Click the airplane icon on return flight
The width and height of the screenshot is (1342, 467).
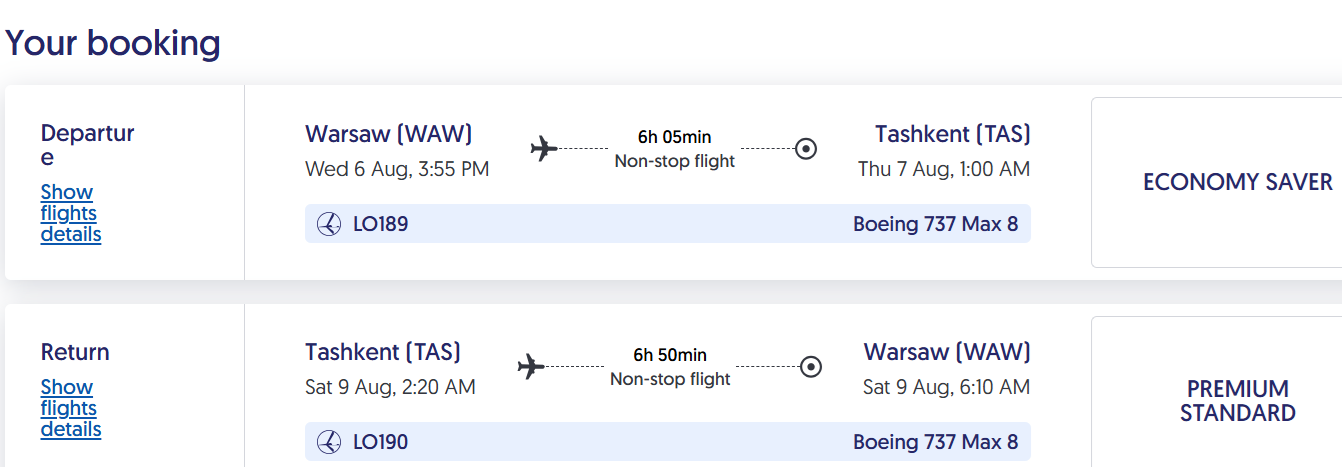point(532,367)
